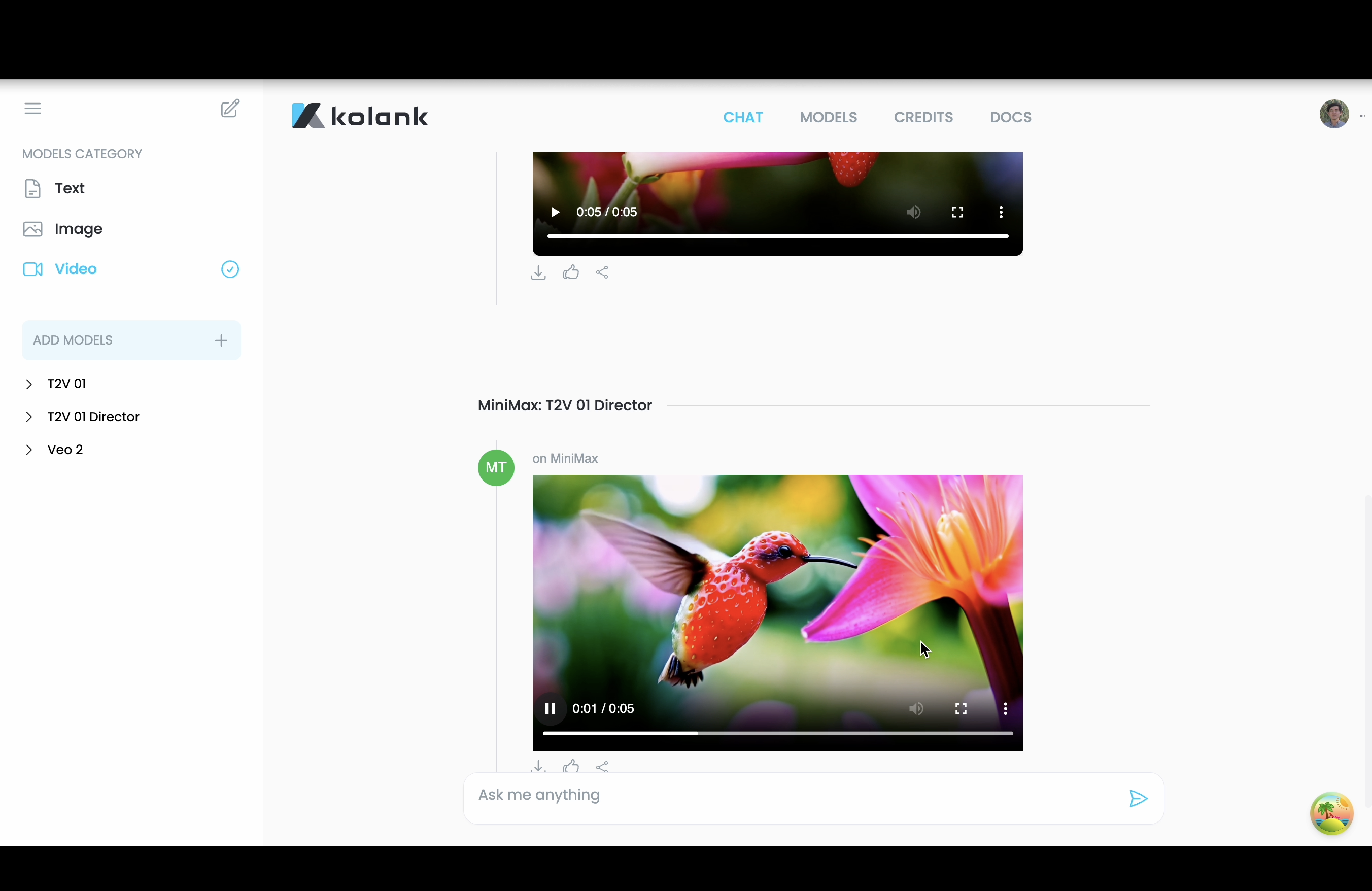The width and height of the screenshot is (1372, 891).
Task: Open the hamburger sidebar menu
Action: coord(33,109)
